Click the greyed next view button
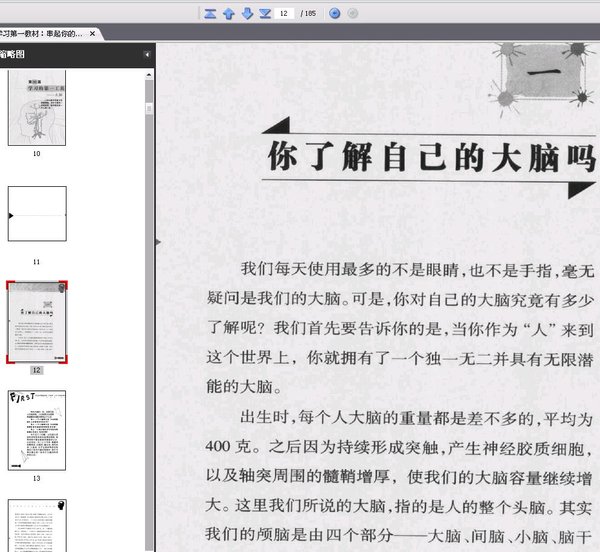 pyautogui.click(x=353, y=14)
